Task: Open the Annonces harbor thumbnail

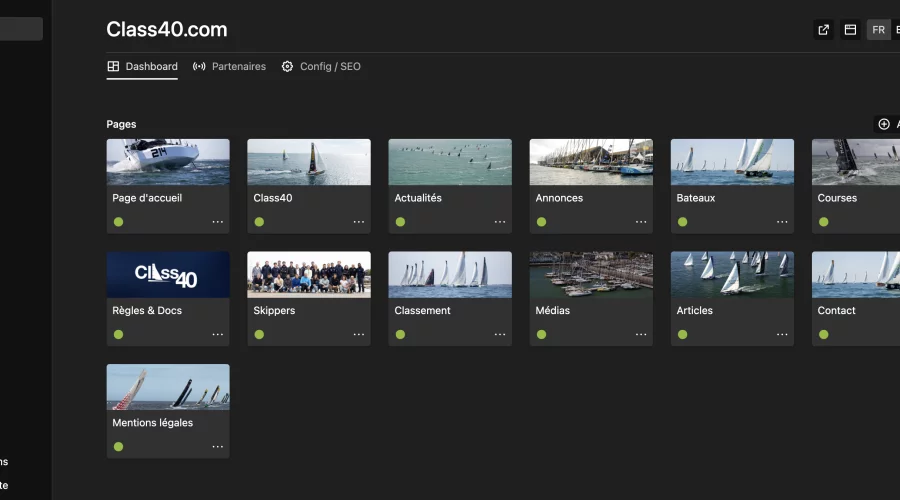Action: tap(591, 162)
